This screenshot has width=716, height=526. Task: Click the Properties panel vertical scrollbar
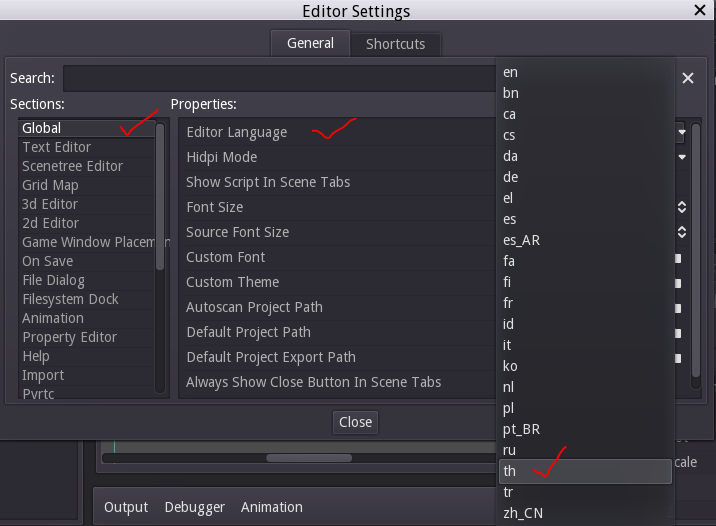pyautogui.click(x=696, y=250)
